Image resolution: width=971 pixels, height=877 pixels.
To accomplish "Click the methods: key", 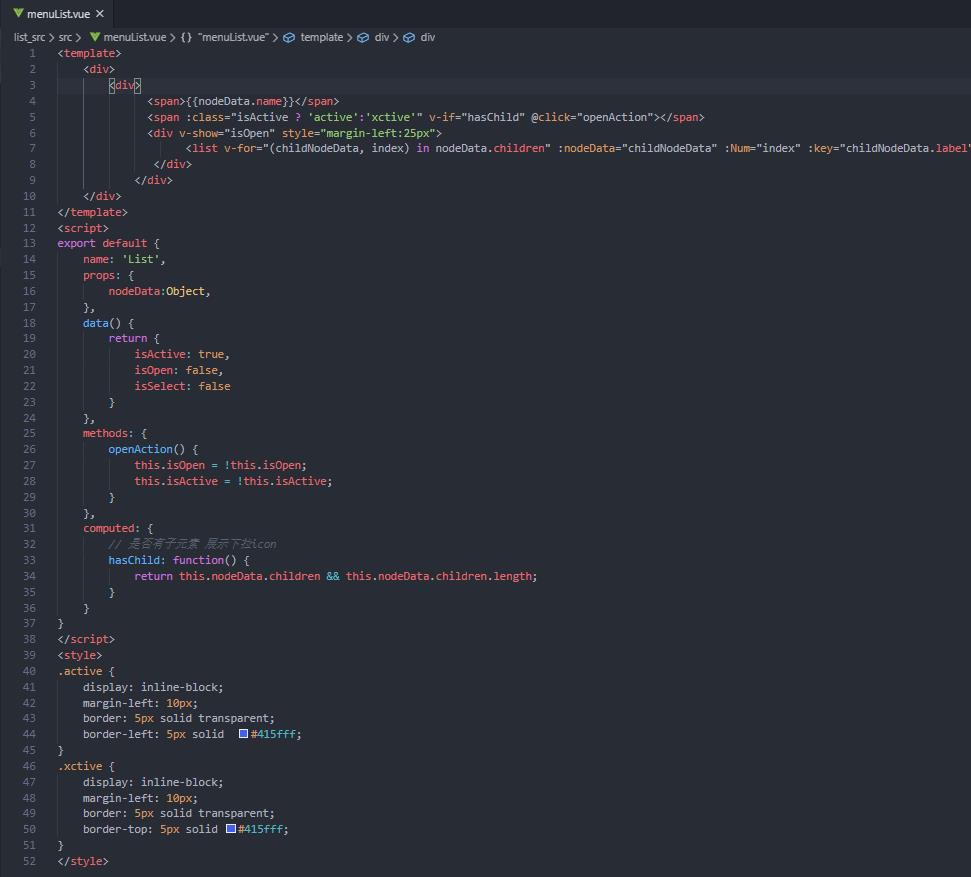I will click(x=108, y=433).
